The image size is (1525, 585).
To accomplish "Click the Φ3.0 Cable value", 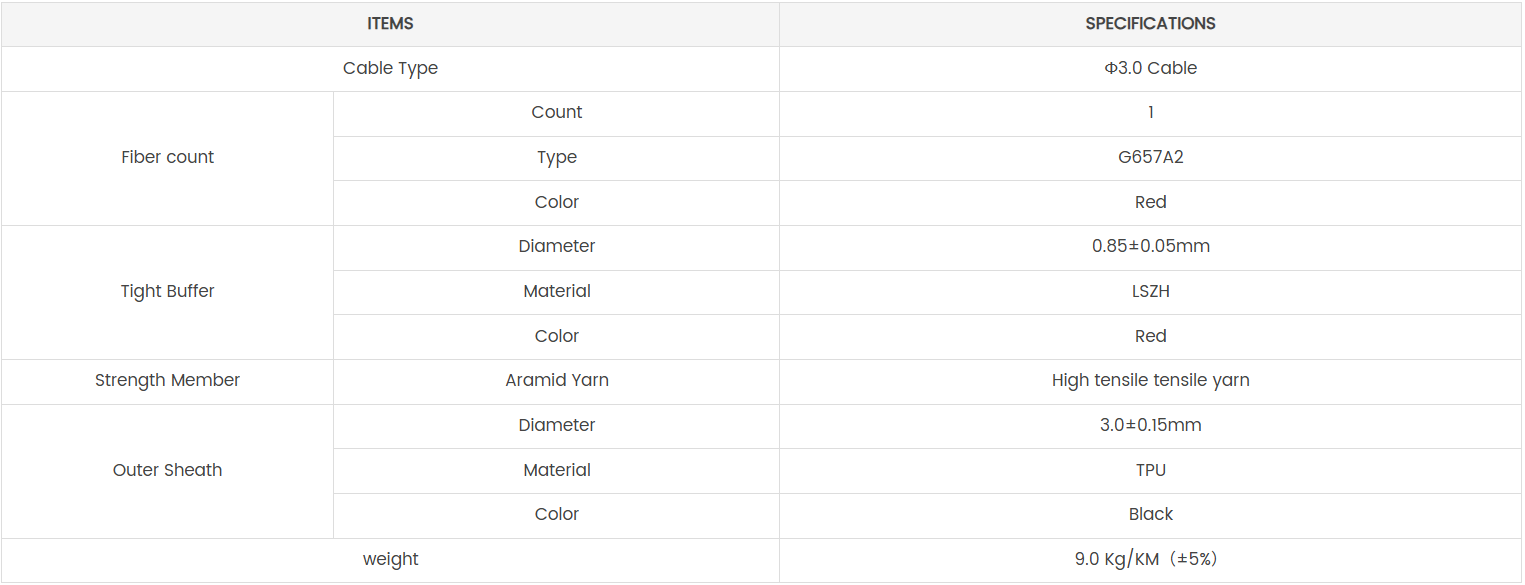I will 1150,69.
